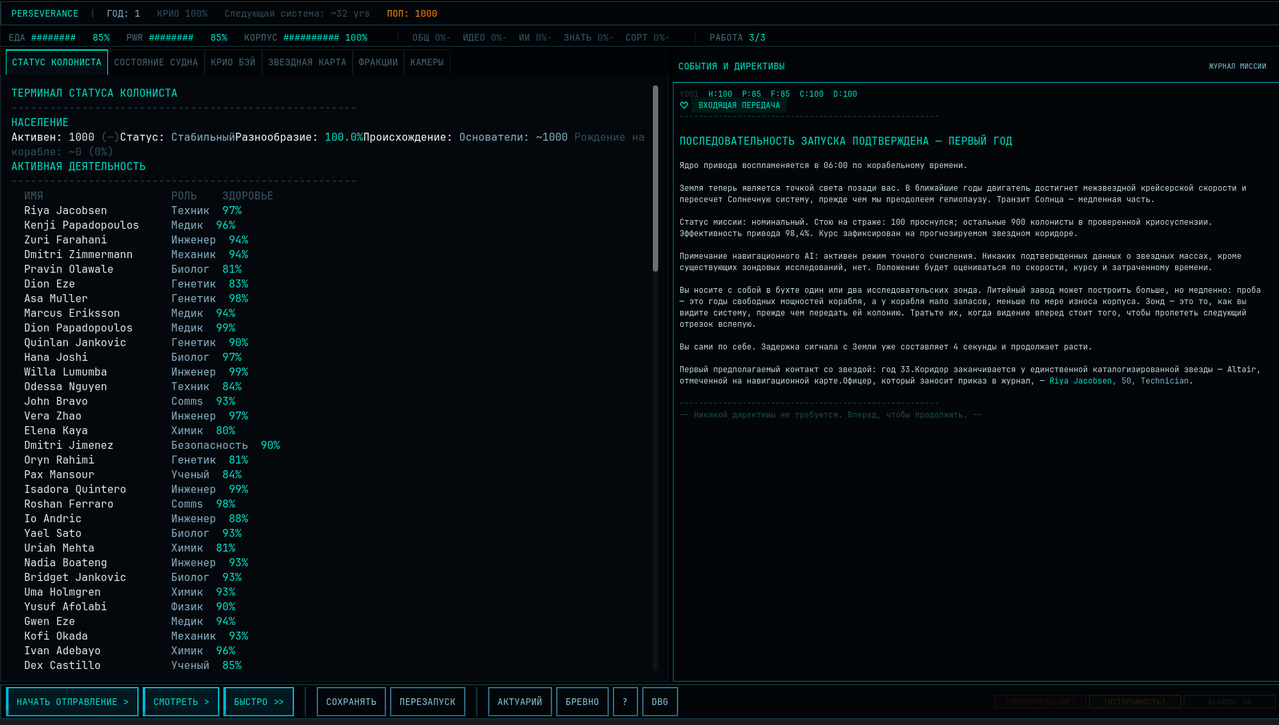Image resolution: width=1279 pixels, height=725 pixels.
Task: Click the СОБЫТИЯ И ДИРЕКТИВЫ panel title
Action: tap(731, 66)
